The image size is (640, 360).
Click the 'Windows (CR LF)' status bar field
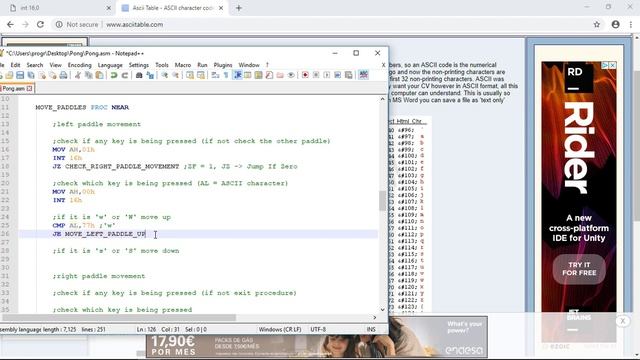pyautogui.click(x=280, y=329)
